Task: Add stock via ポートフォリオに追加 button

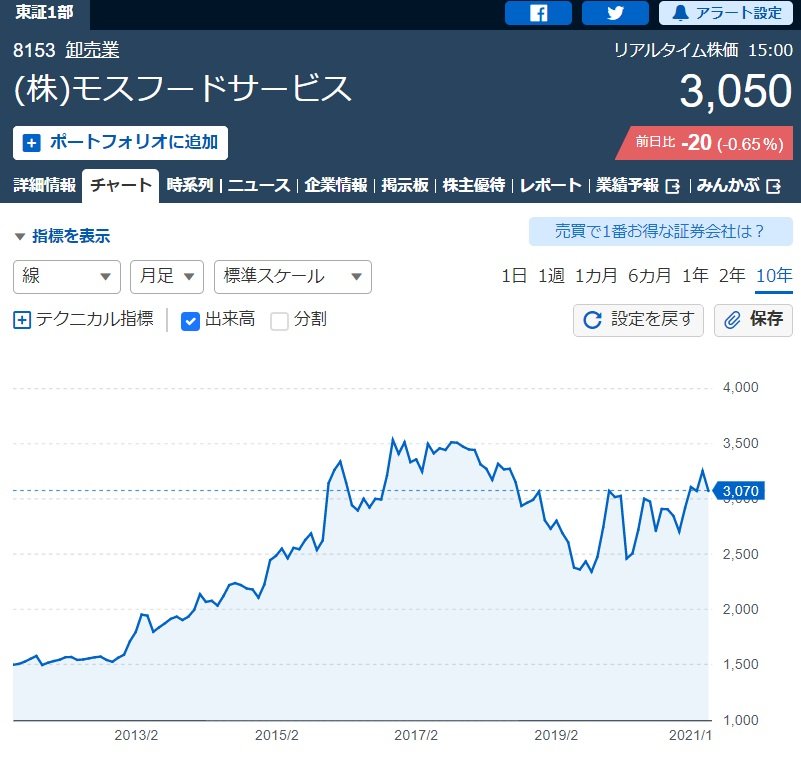Action: [x=120, y=142]
